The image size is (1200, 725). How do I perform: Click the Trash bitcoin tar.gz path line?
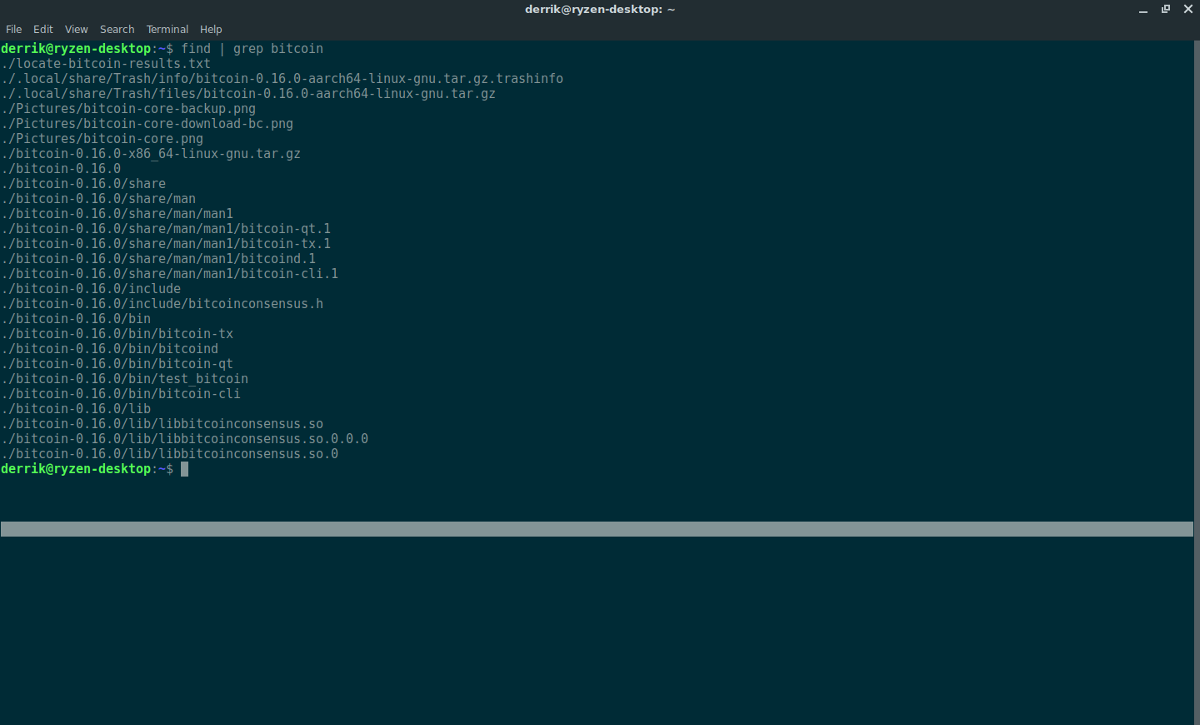click(248, 93)
